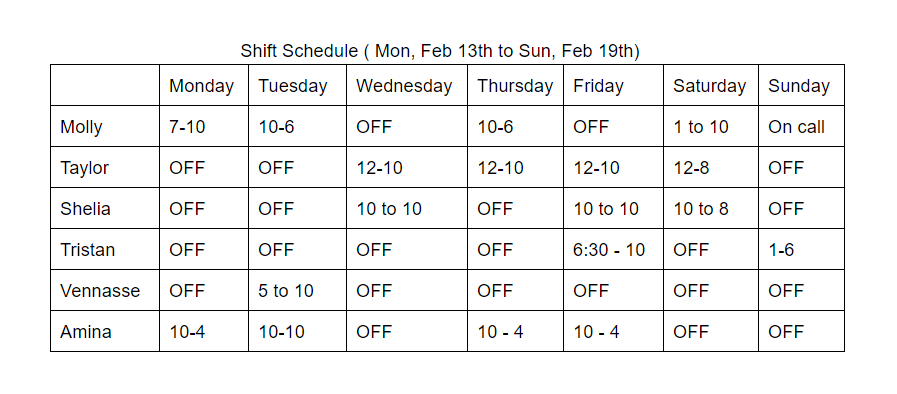Select Molly's name cell
Viewport: 897px width, 394px height.
(x=105, y=126)
